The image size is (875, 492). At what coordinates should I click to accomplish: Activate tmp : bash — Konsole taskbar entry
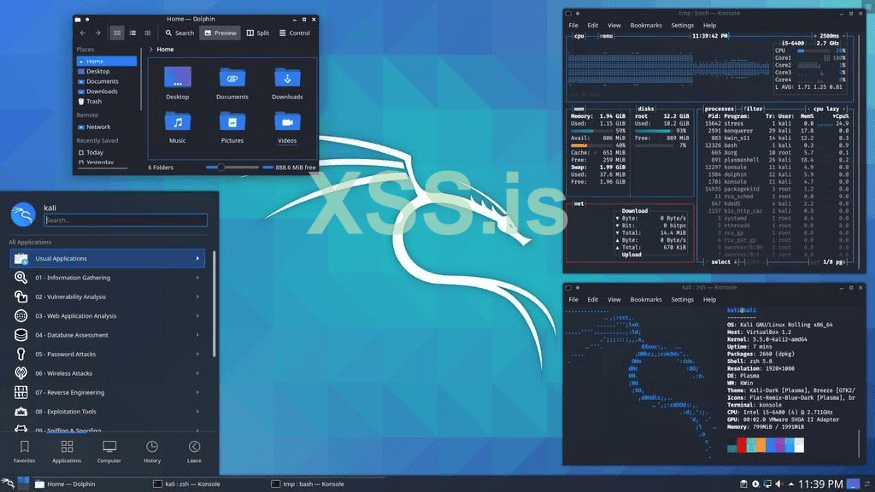(x=307, y=484)
